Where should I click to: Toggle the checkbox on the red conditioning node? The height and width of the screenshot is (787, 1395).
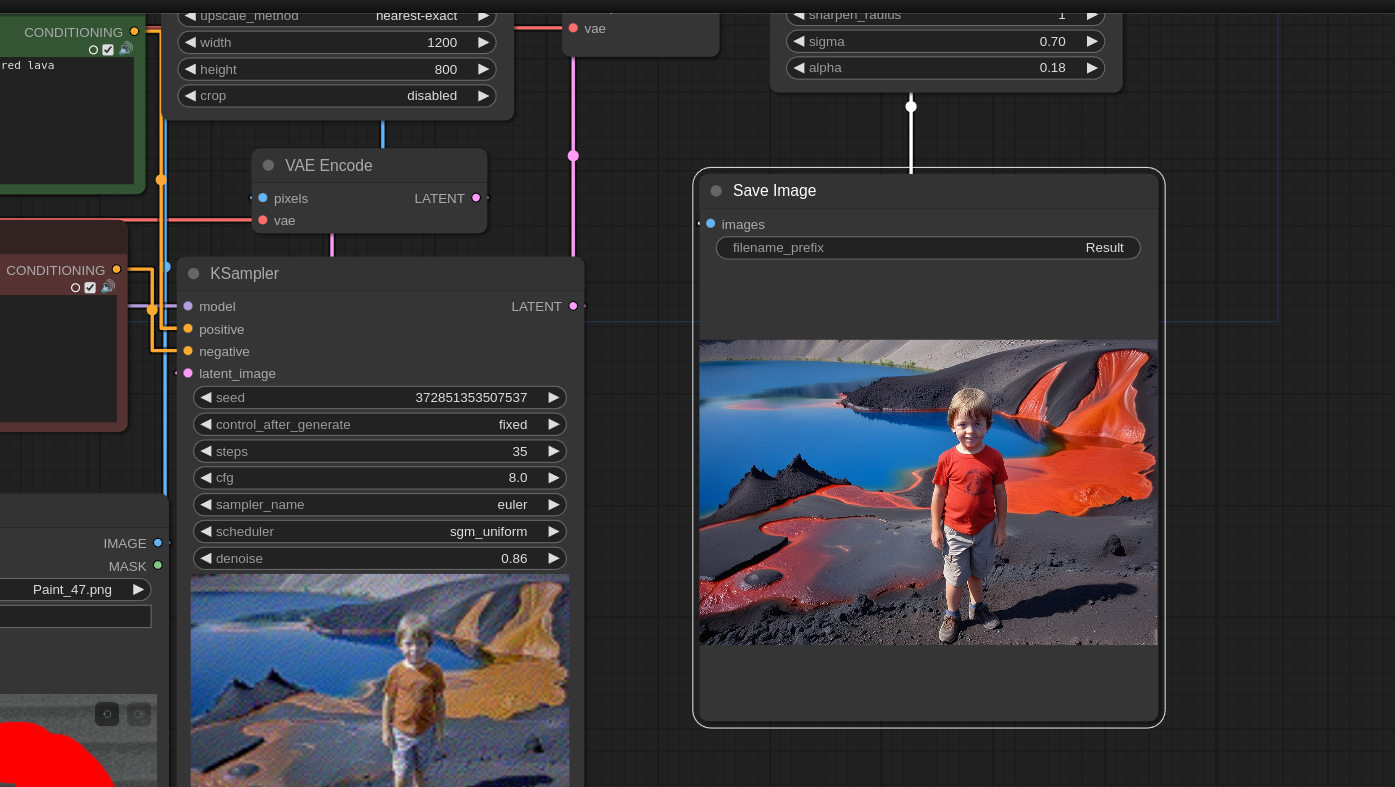tap(90, 287)
